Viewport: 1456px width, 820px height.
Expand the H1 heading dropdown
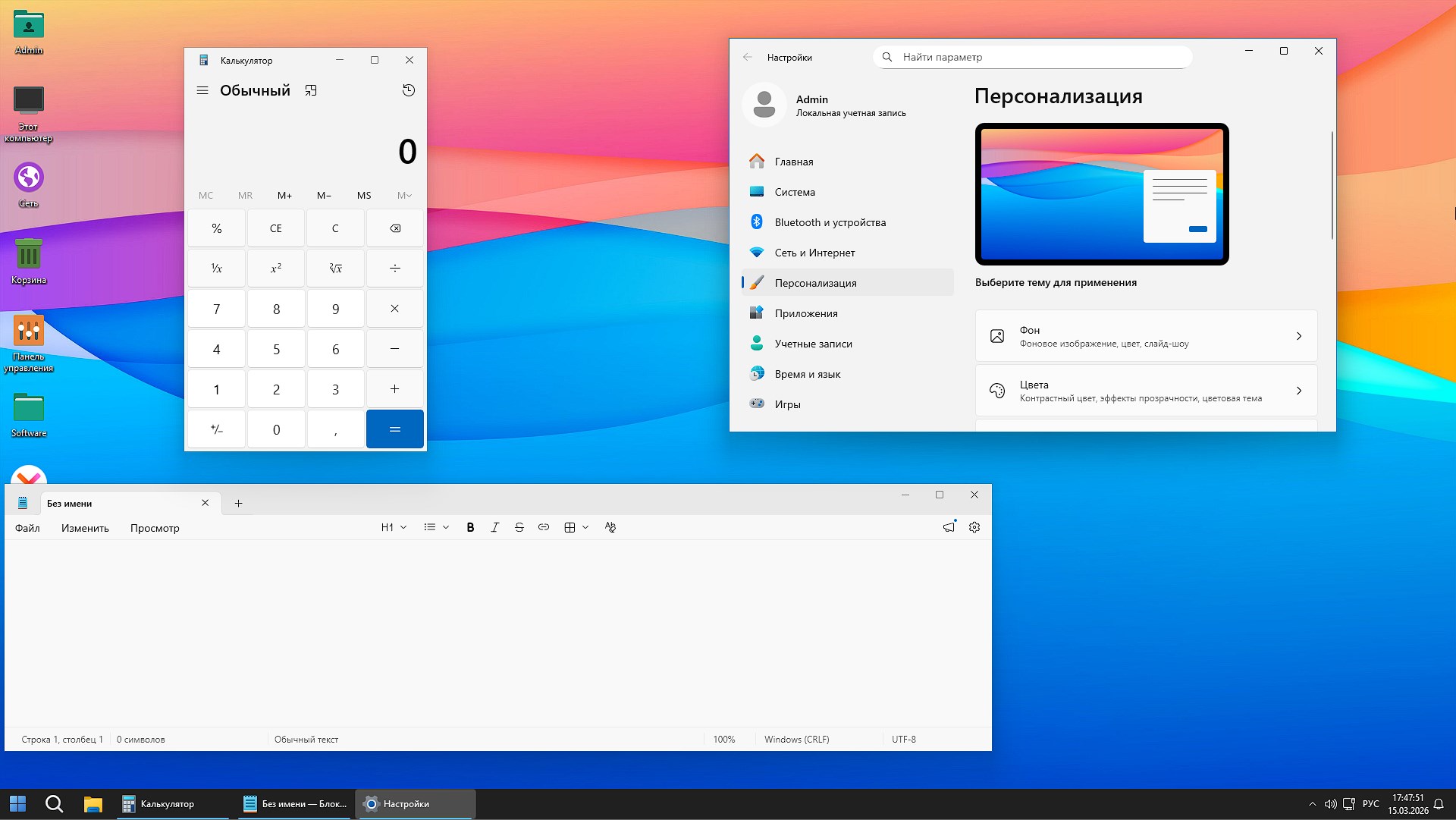coord(394,527)
